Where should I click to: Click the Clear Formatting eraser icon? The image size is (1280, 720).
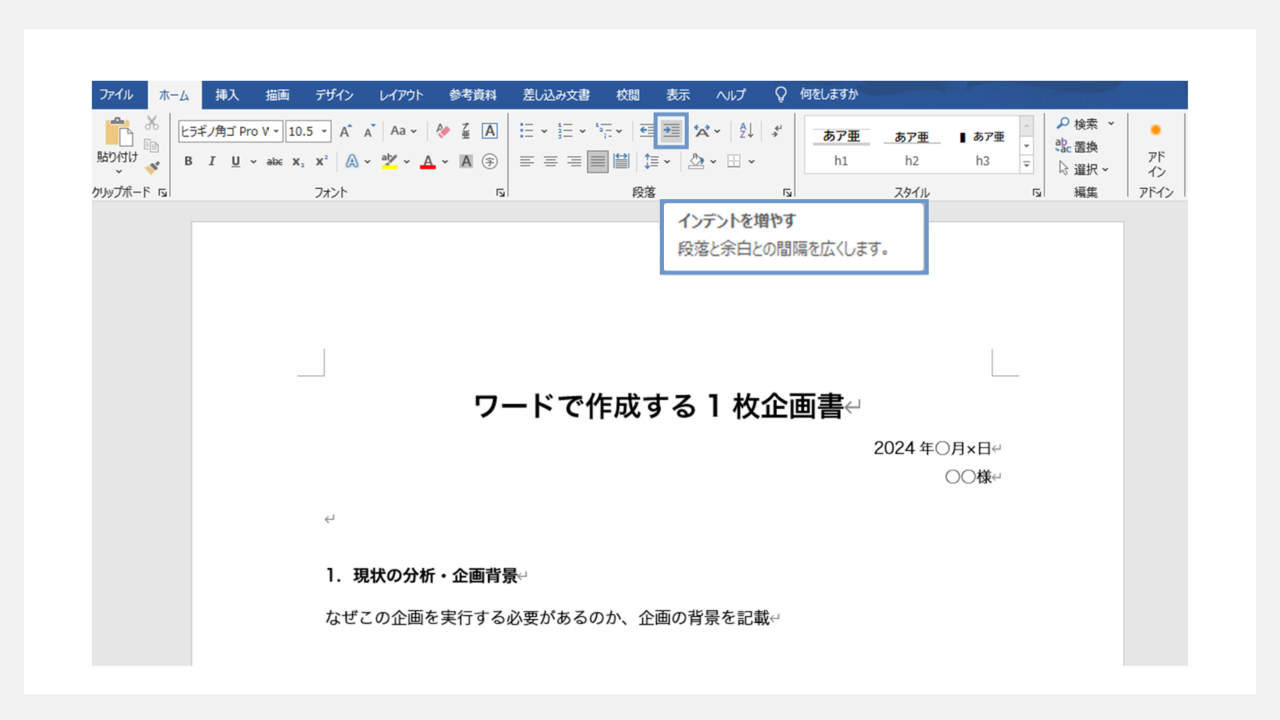click(443, 131)
